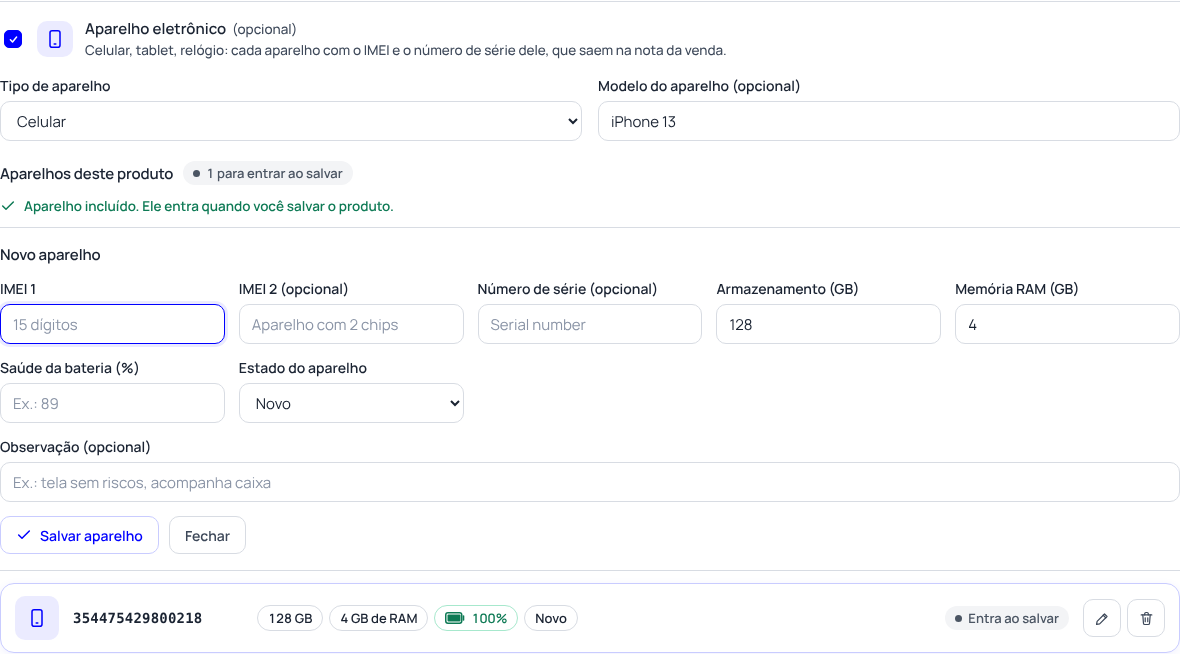Click the Saúde da bateria field
This screenshot has height=654, width=1180.
112,403
